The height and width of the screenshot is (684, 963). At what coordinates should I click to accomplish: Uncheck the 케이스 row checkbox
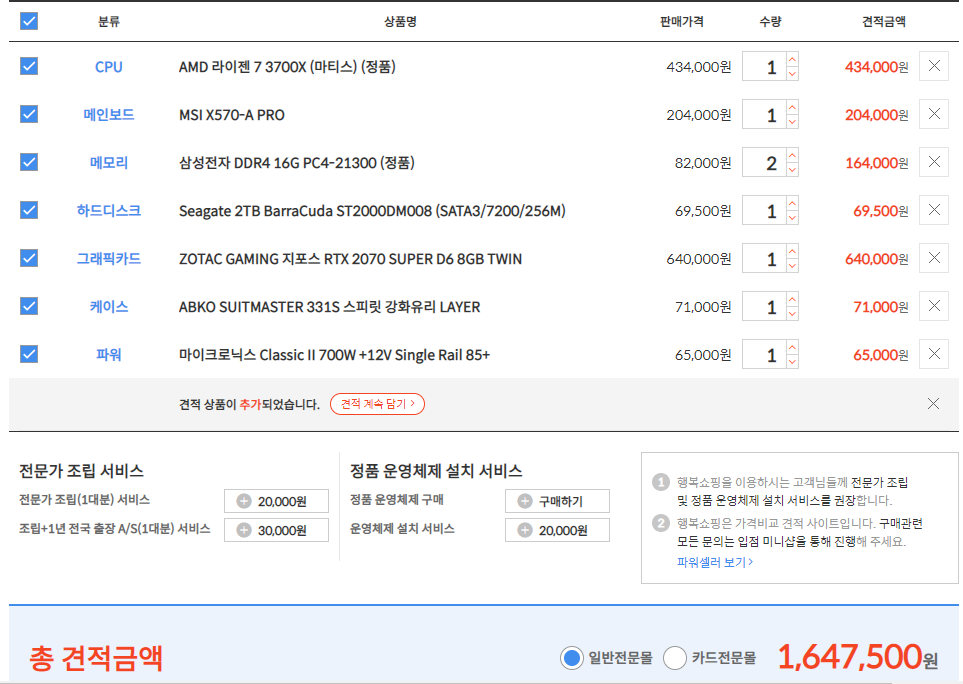pos(29,306)
